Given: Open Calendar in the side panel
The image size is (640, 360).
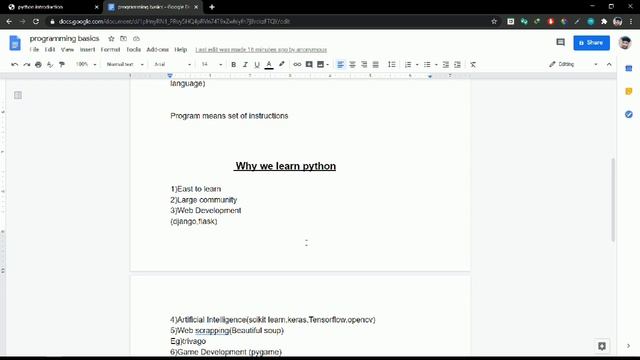Looking at the screenshot, I should click(x=629, y=69).
